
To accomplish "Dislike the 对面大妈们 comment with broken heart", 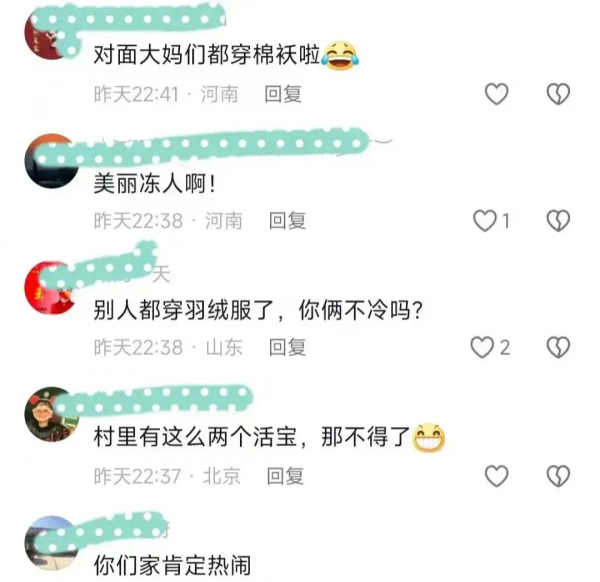I will tap(558, 94).
